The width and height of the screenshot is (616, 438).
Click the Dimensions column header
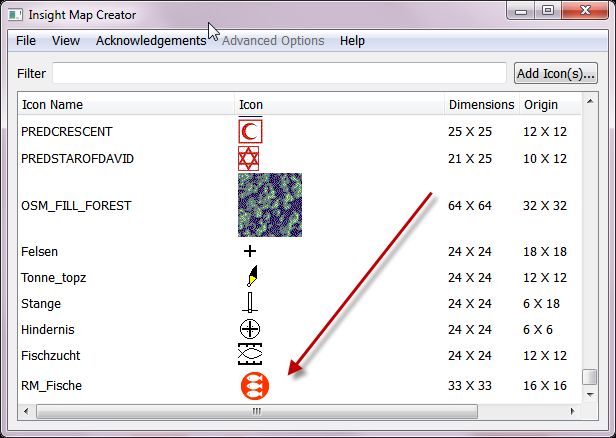coord(480,104)
